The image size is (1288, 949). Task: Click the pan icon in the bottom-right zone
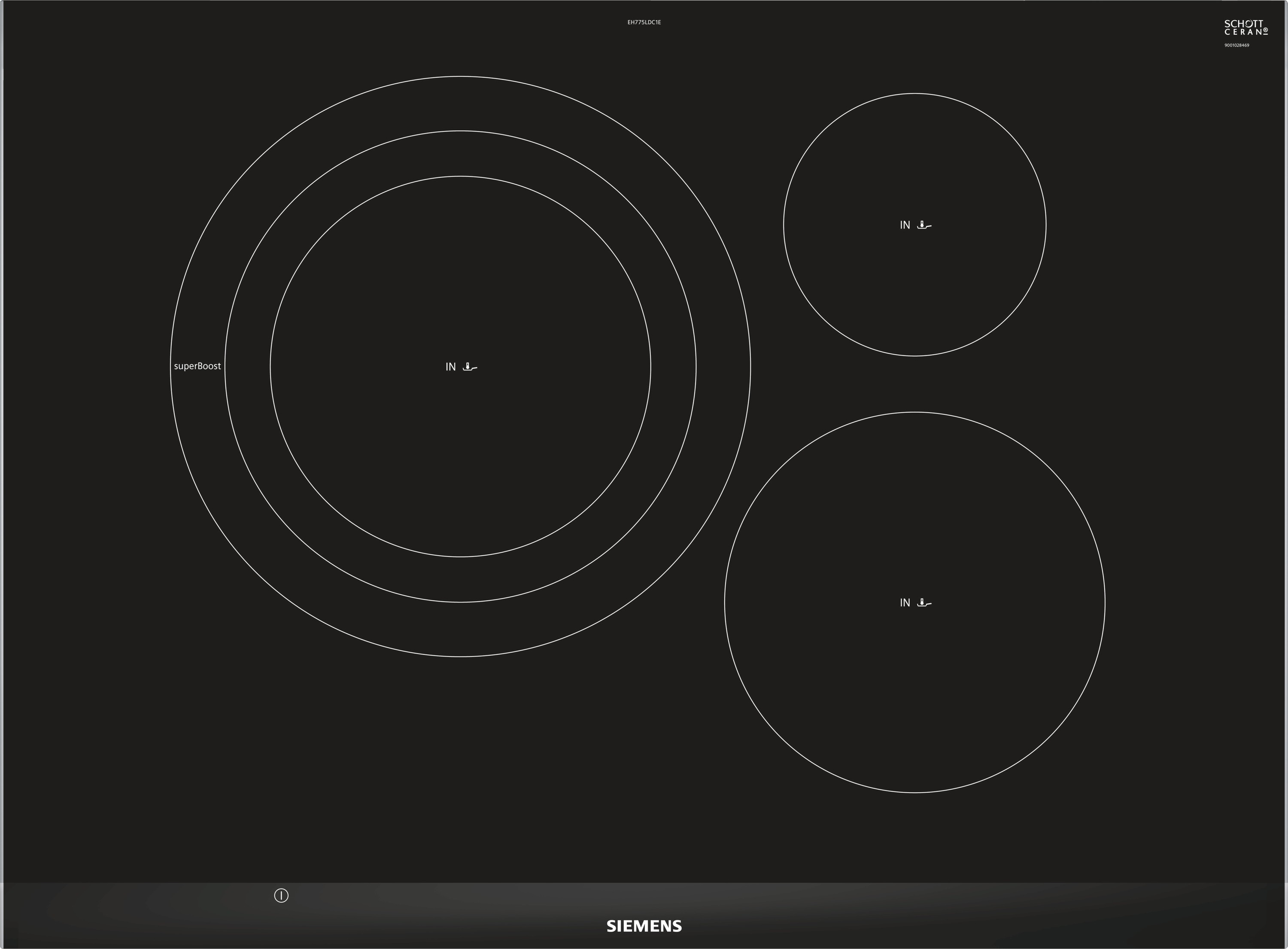(924, 602)
